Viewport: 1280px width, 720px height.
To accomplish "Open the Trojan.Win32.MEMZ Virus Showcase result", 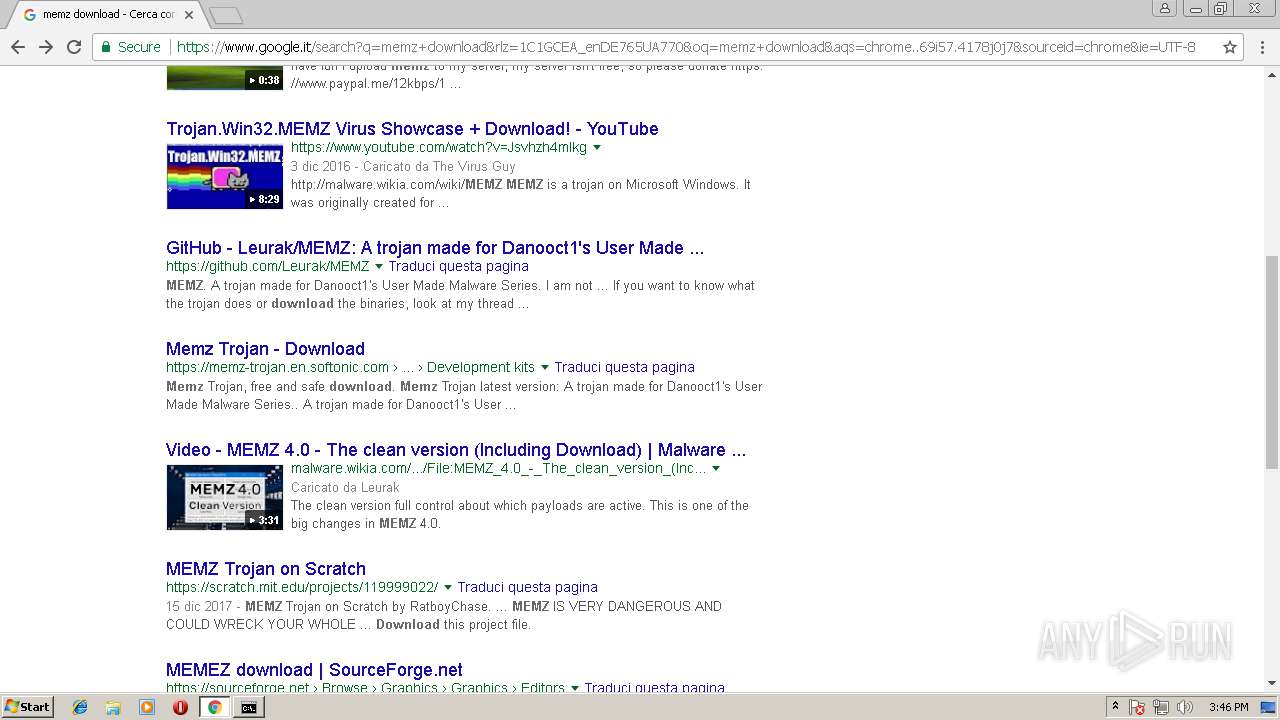I will [412, 129].
